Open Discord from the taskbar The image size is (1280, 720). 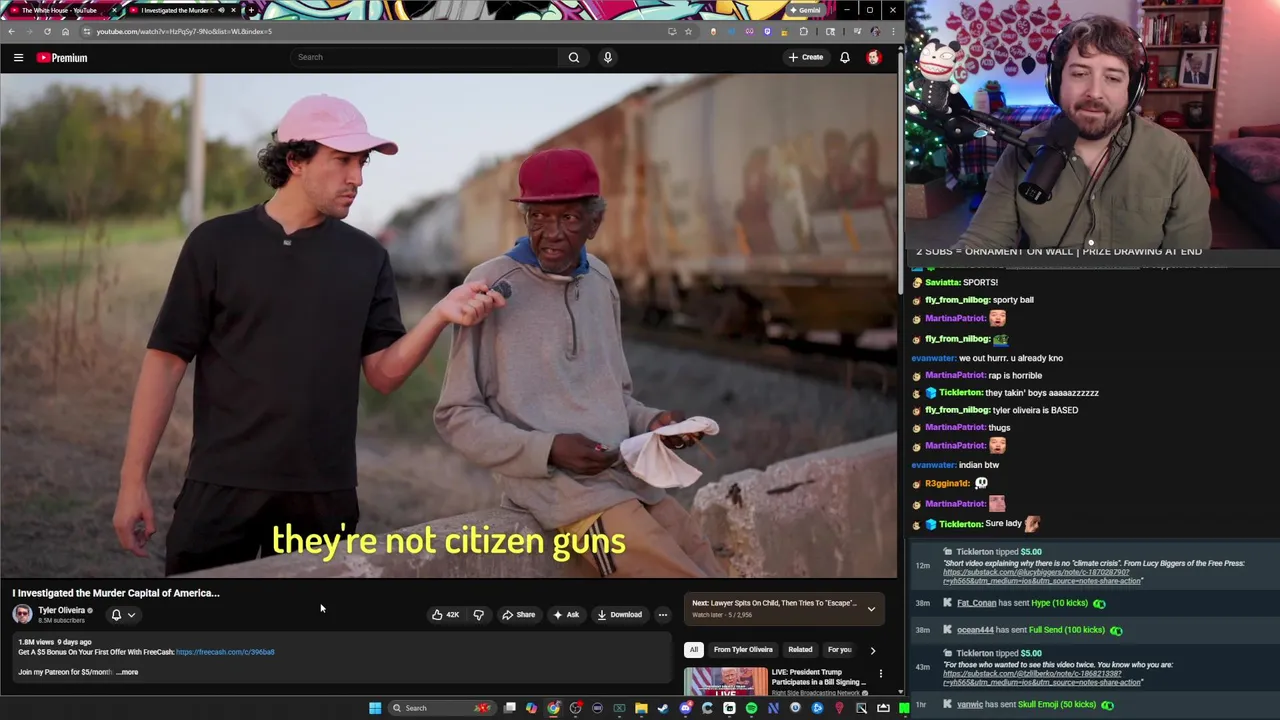(685, 708)
